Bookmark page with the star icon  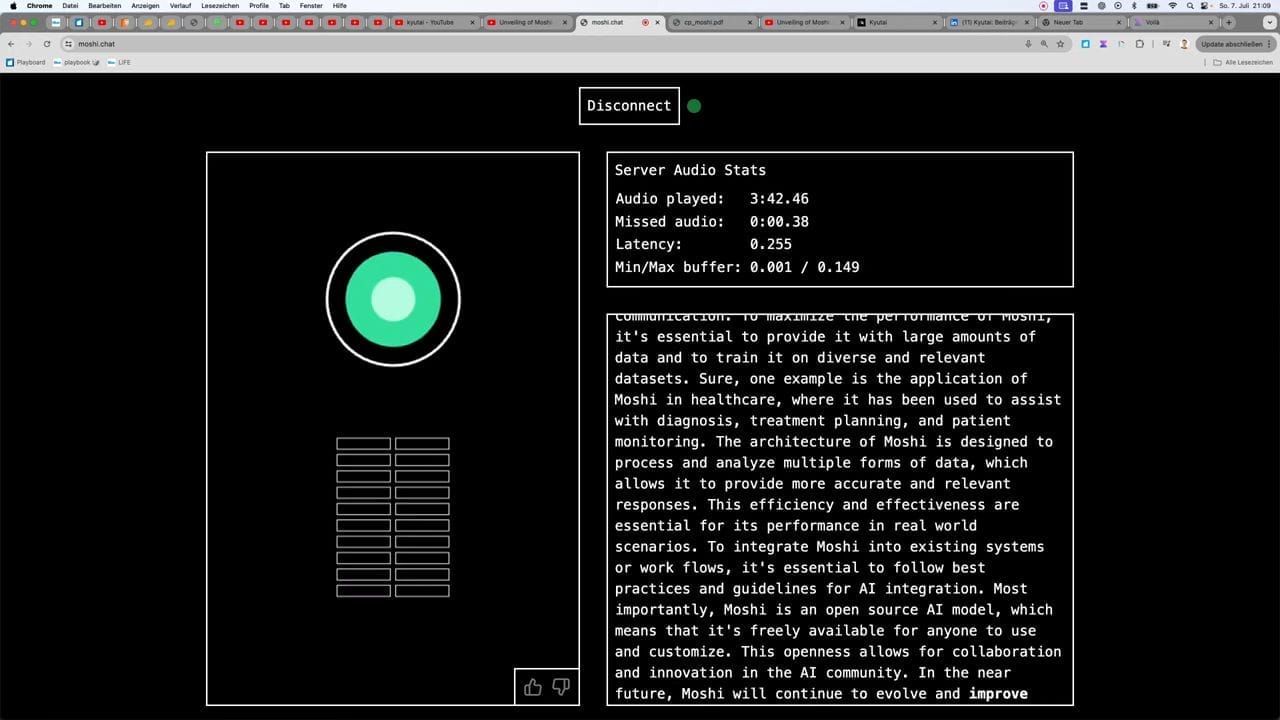1060,44
